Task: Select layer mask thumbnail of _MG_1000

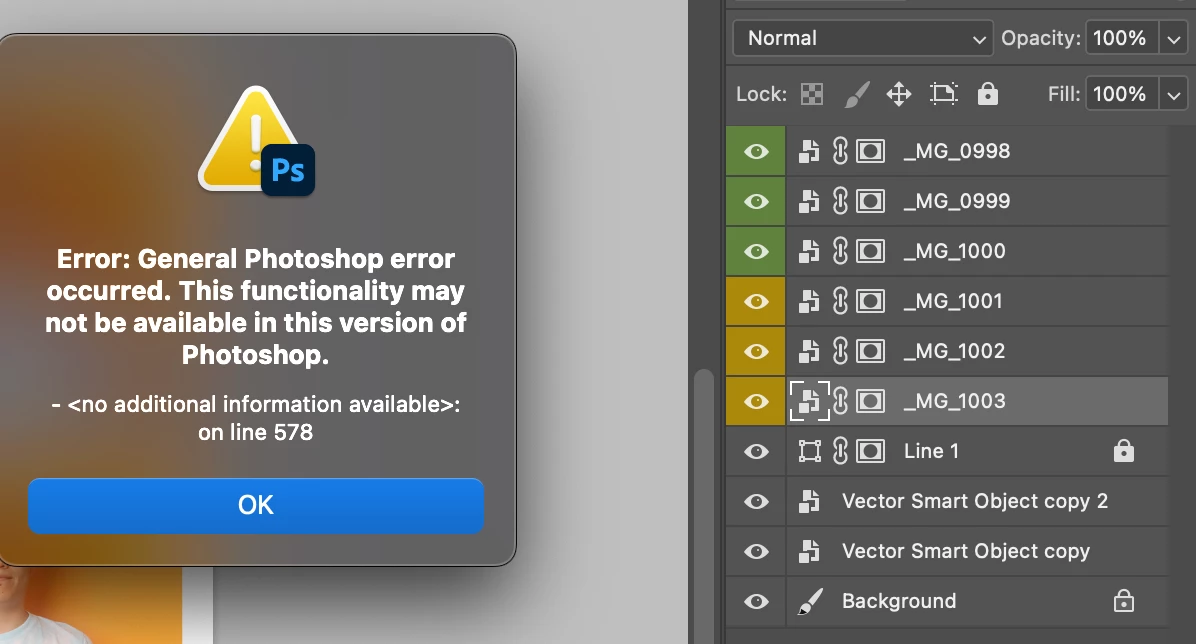Action: coord(870,251)
